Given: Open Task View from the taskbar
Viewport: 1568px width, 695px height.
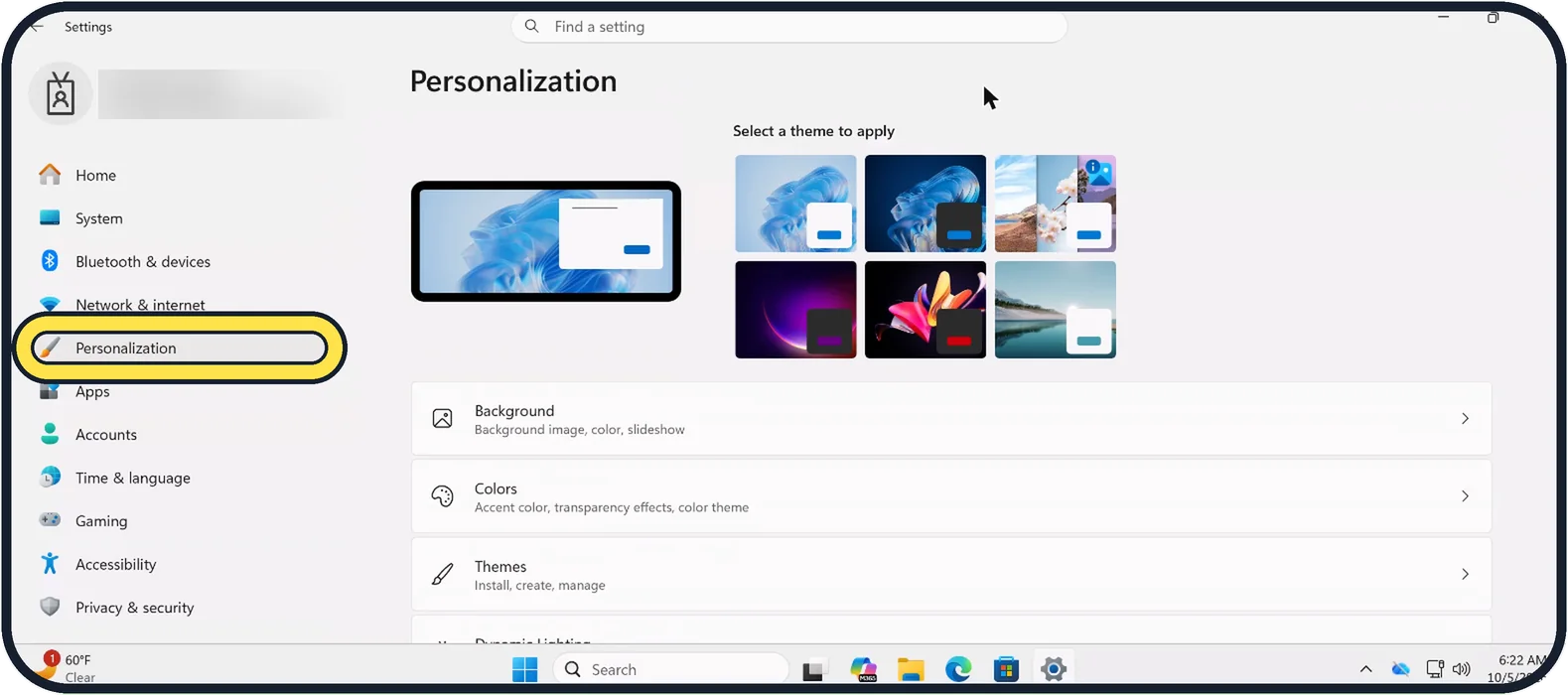Looking at the screenshot, I should click(x=813, y=670).
